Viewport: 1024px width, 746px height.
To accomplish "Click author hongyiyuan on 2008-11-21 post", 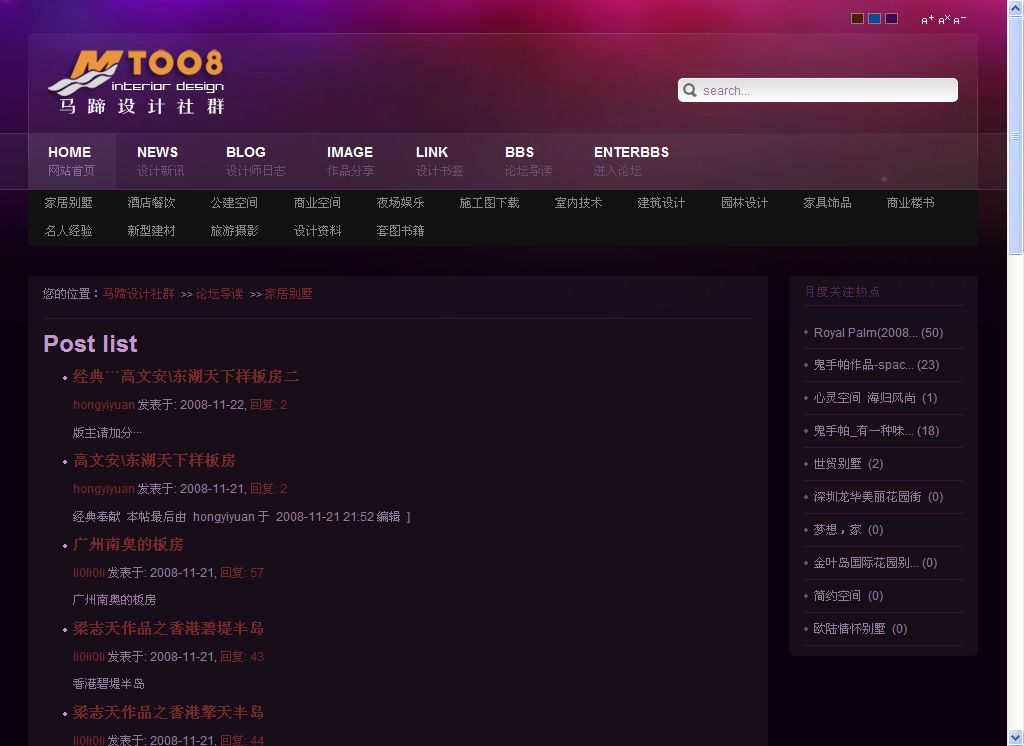I will [104, 489].
